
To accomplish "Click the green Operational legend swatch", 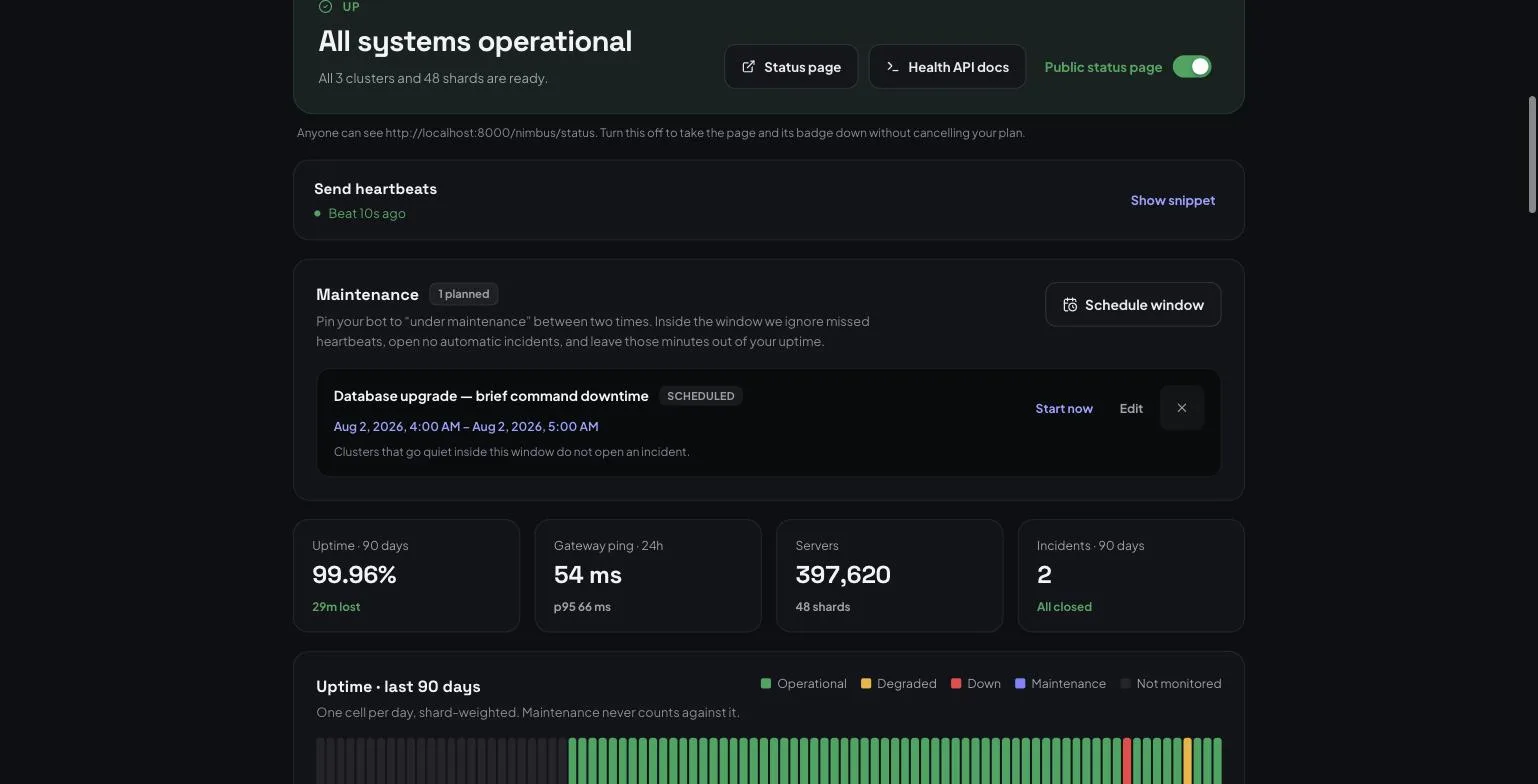I will click(x=766, y=684).
